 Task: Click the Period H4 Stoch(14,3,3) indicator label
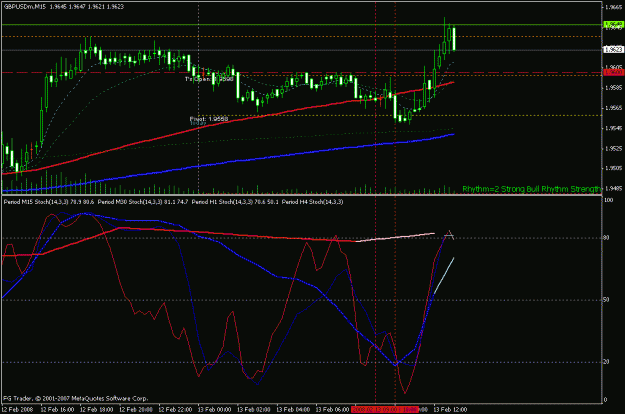[312, 202]
